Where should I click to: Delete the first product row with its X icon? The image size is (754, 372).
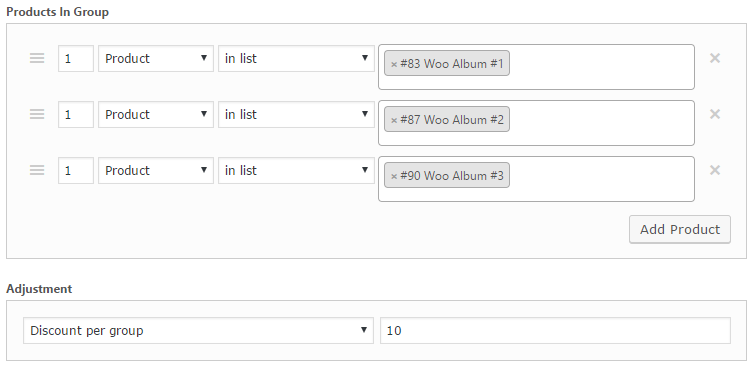coord(715,58)
